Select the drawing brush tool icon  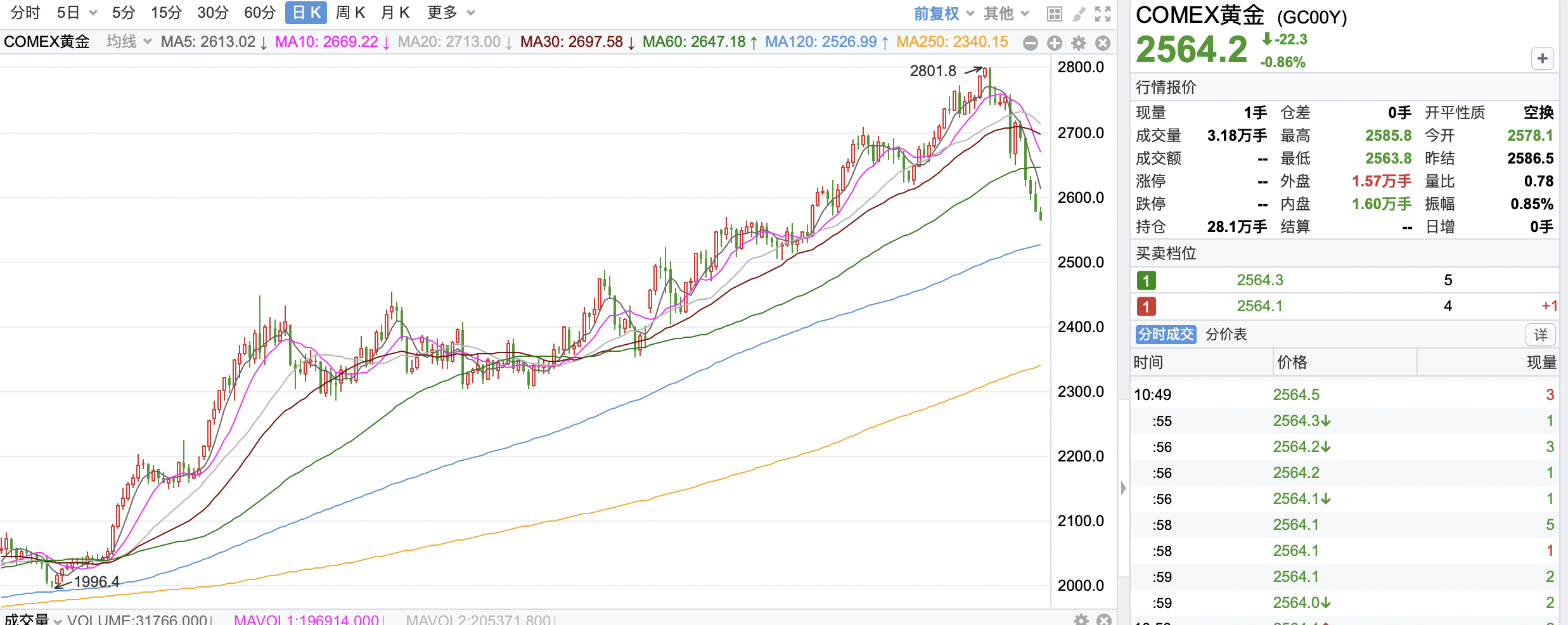coord(1079,13)
